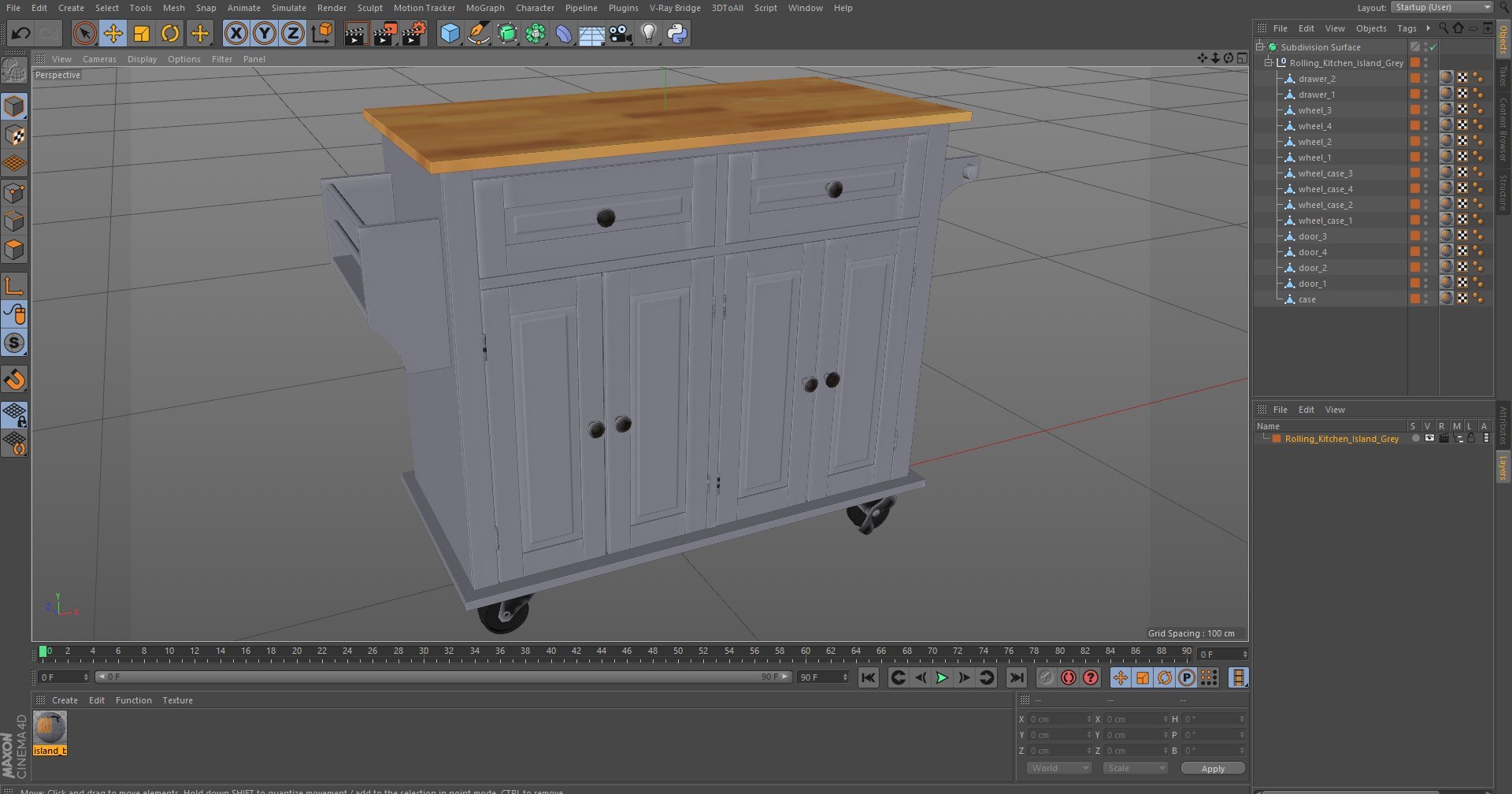The height and width of the screenshot is (794, 1512).
Task: Toggle viewport visibility for Rolling_Kitchen_Island_Grey layer
Action: [x=1429, y=439]
